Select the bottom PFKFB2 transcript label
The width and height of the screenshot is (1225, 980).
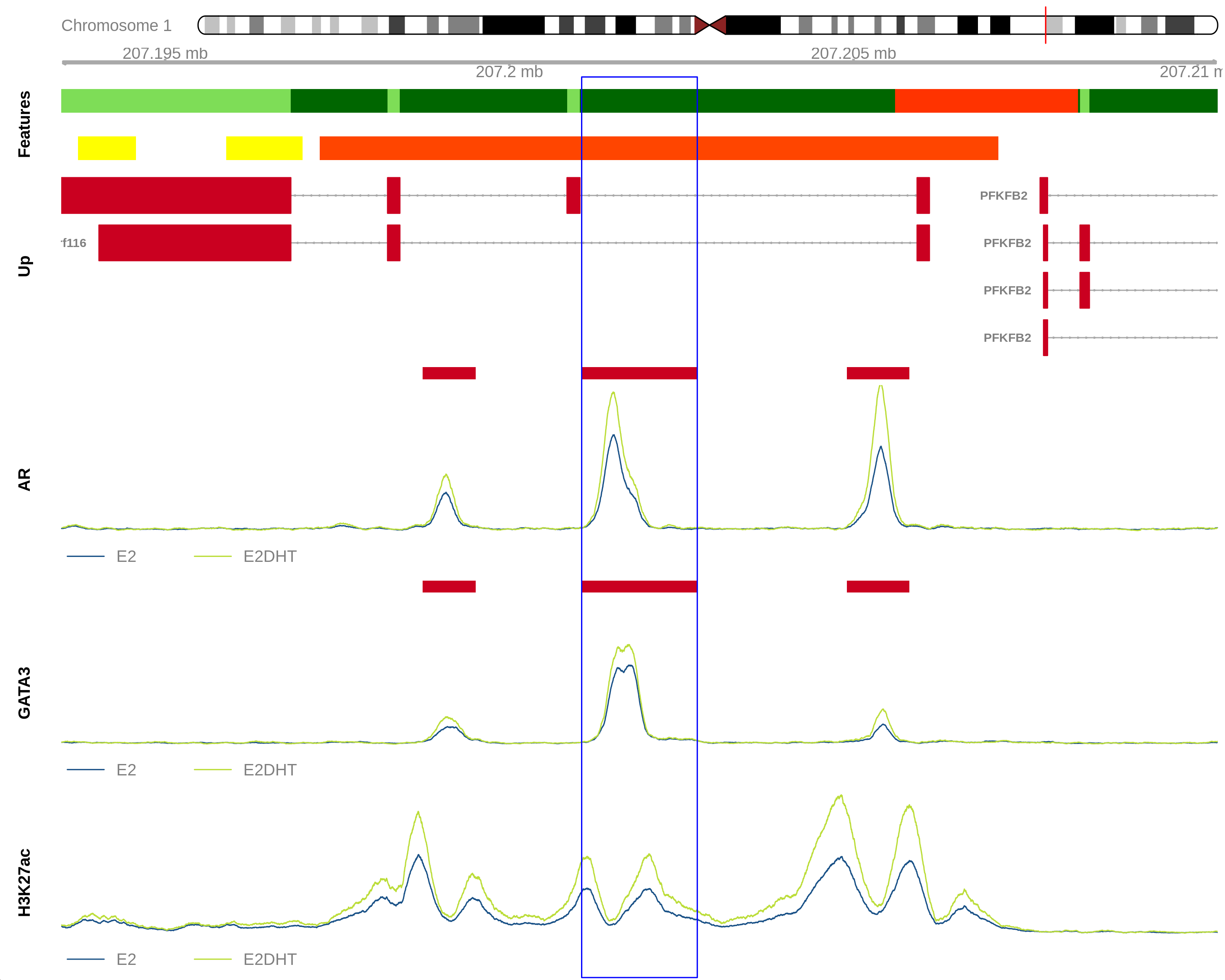pos(1007,337)
